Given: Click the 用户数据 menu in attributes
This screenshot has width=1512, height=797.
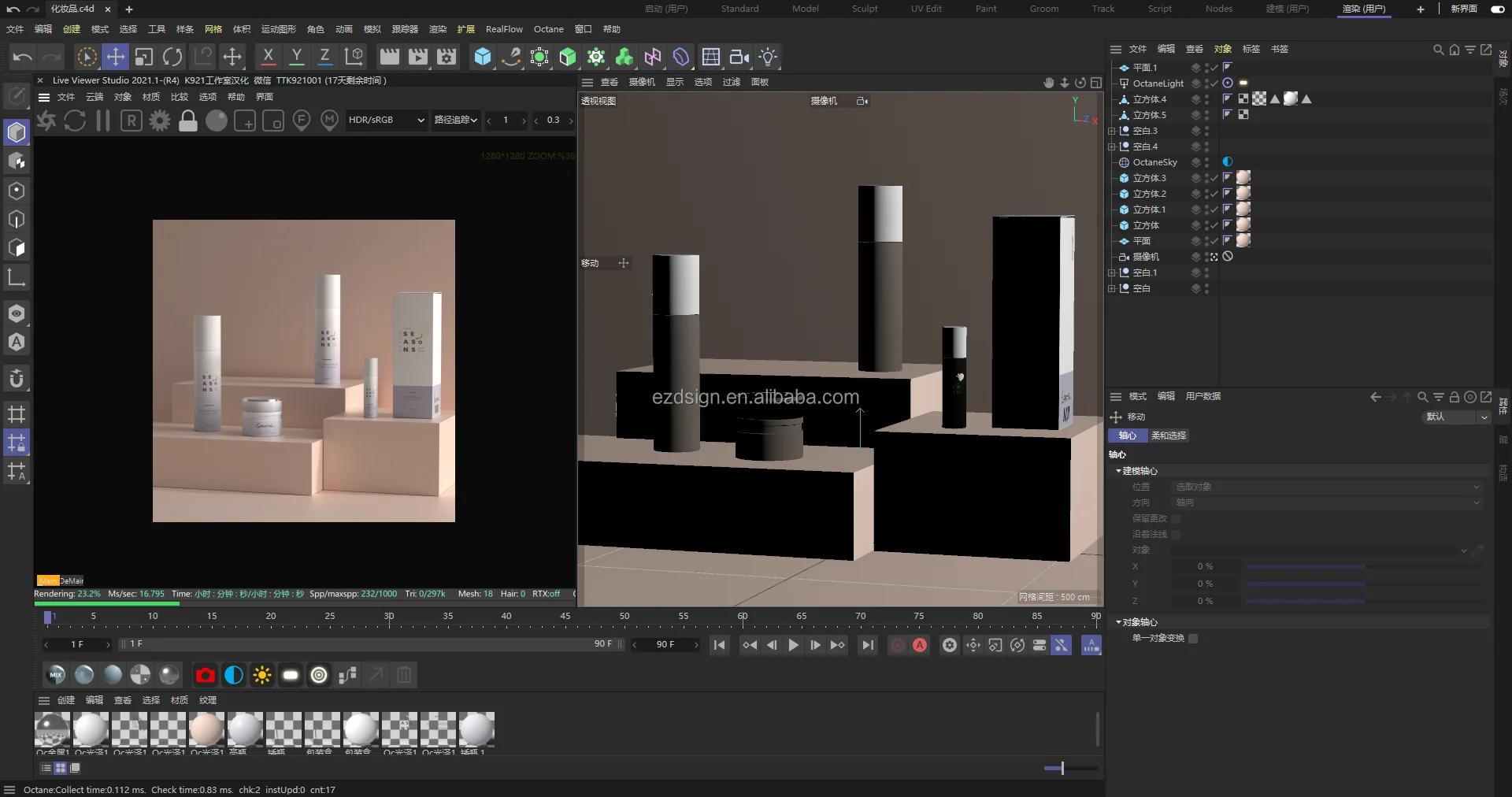Looking at the screenshot, I should click(1203, 396).
